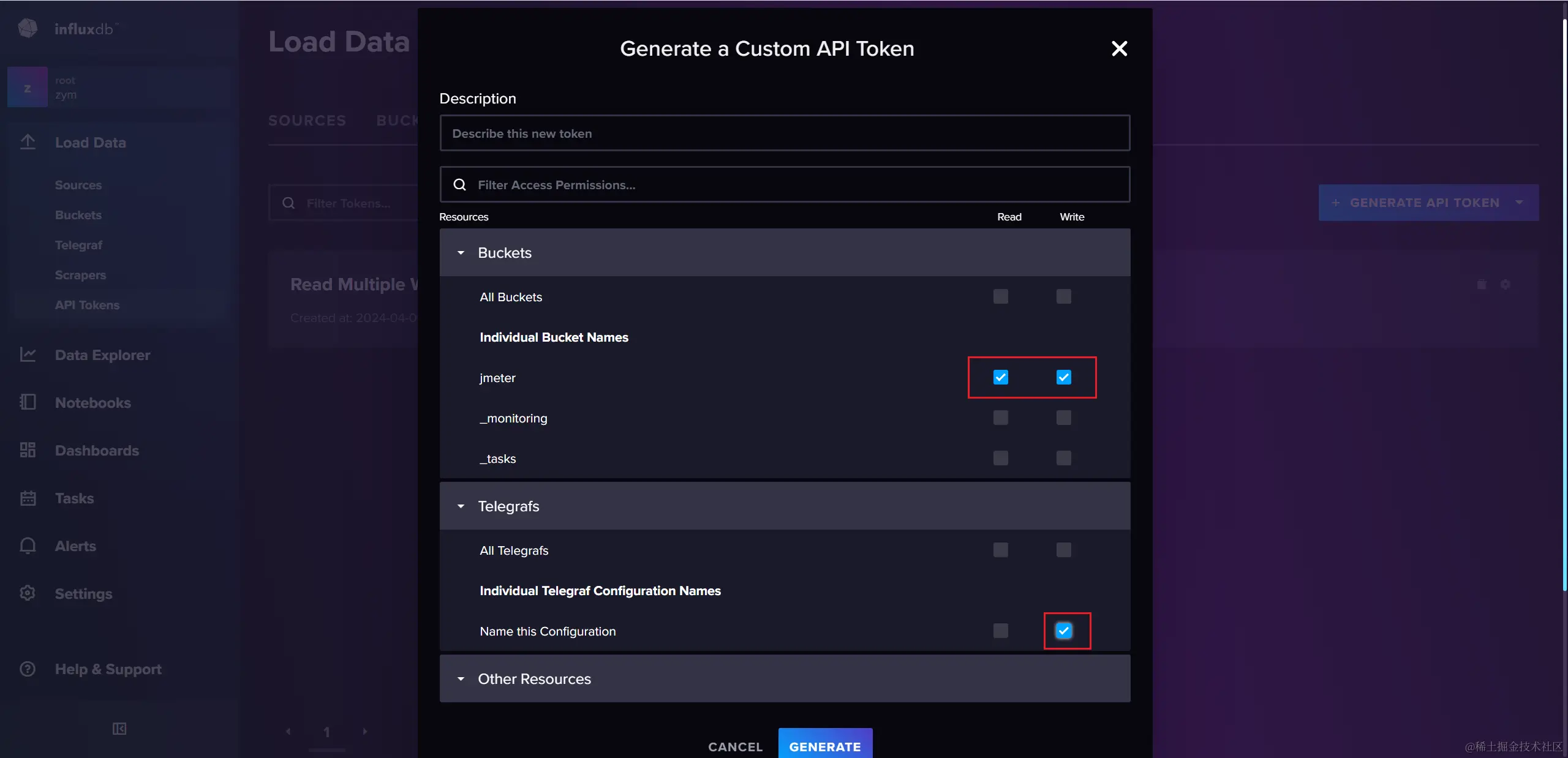Collapse the sidebar using the bottom icon

coord(119,729)
